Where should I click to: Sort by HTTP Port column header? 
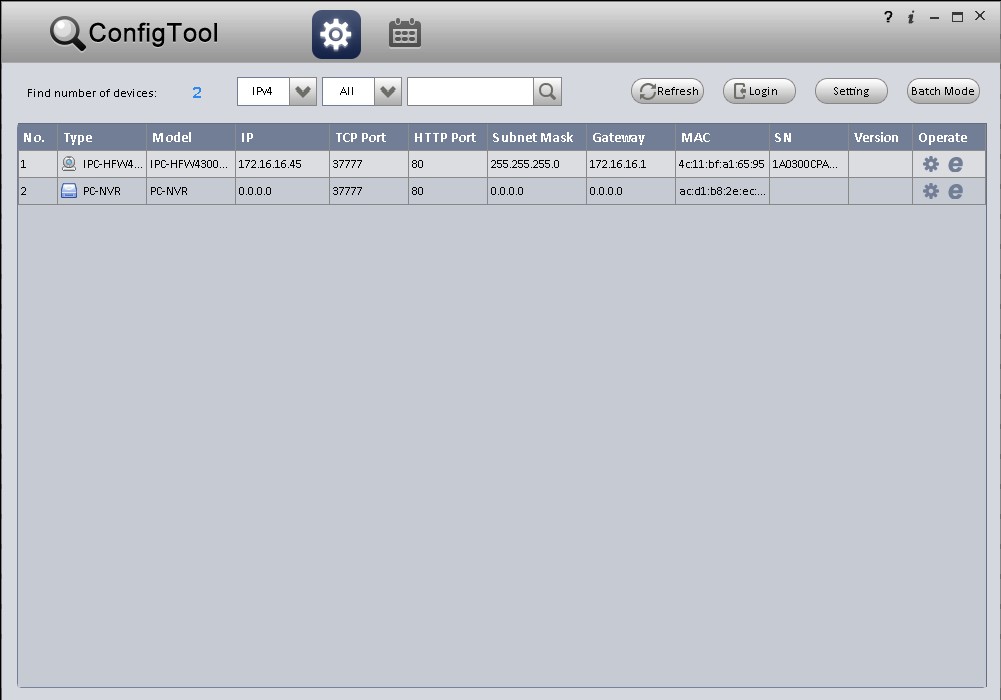pyautogui.click(x=448, y=137)
